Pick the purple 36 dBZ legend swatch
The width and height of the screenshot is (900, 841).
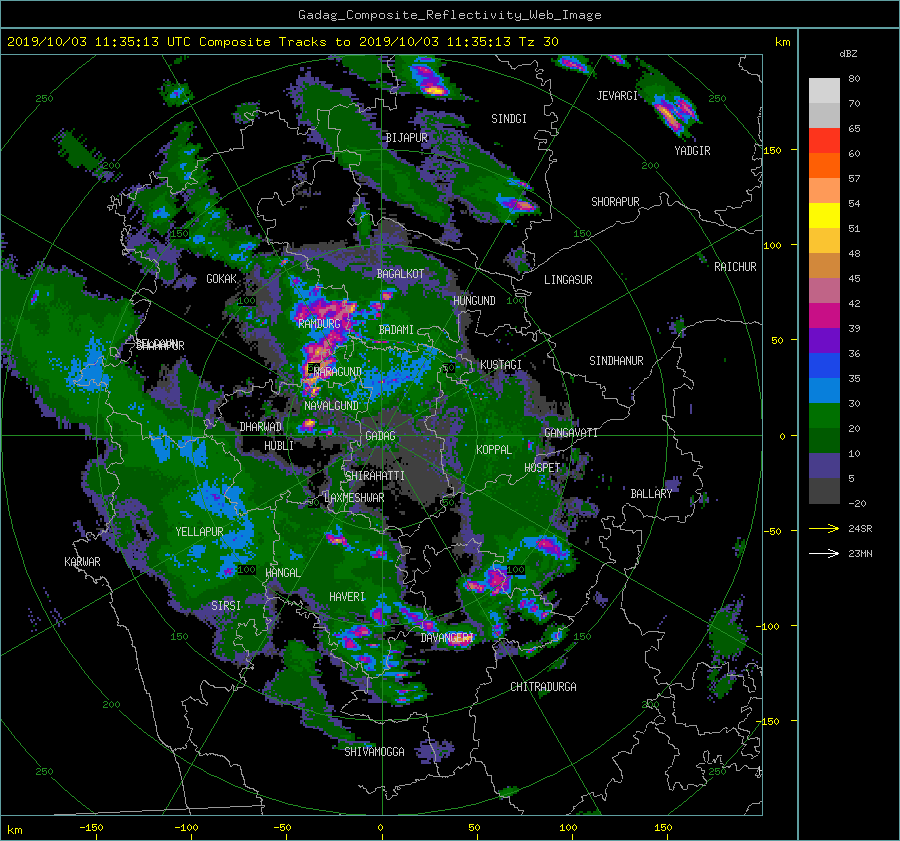824,340
